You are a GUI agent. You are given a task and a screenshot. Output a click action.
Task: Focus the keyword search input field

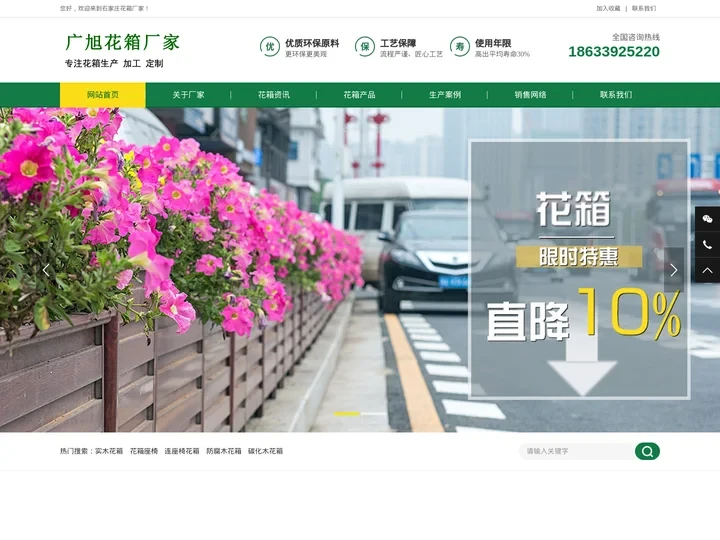tap(577, 451)
